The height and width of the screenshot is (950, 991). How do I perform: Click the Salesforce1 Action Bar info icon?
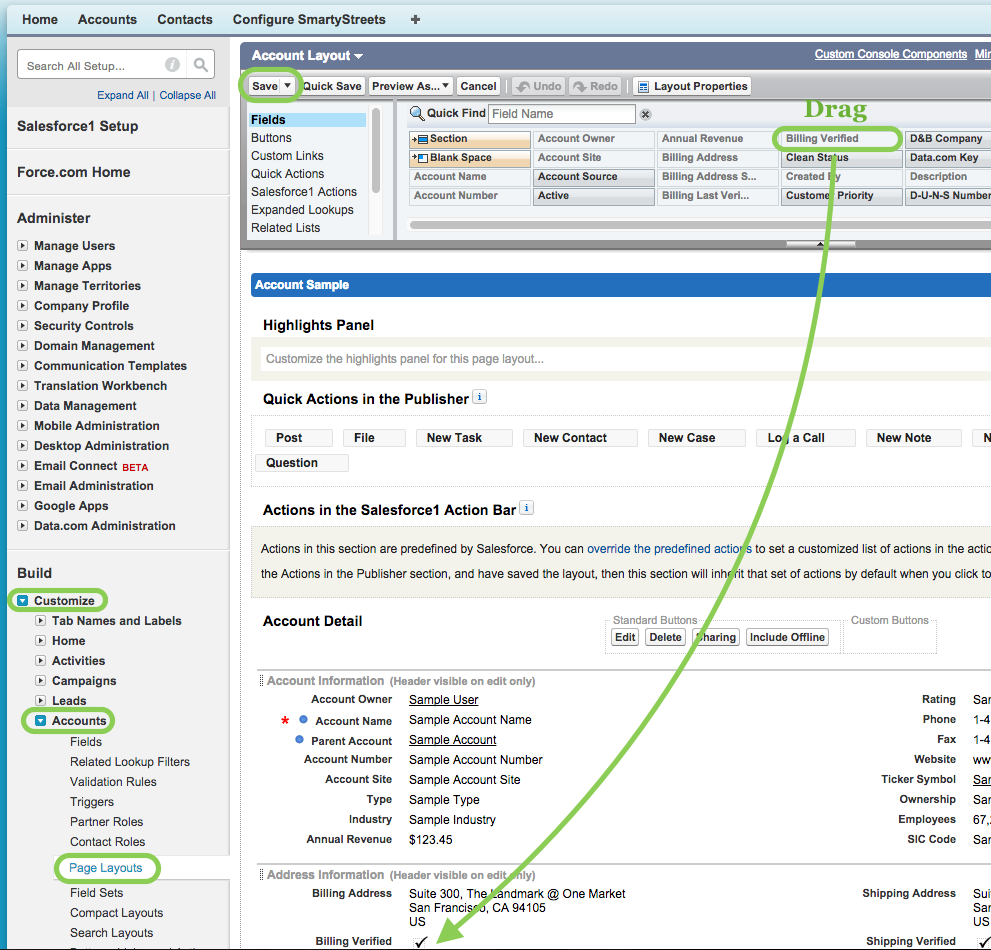527,508
